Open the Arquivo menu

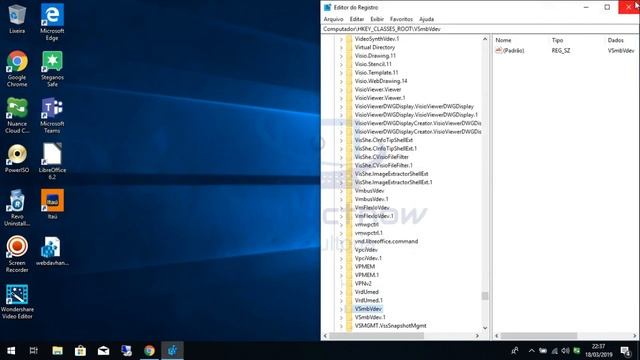coord(333,19)
